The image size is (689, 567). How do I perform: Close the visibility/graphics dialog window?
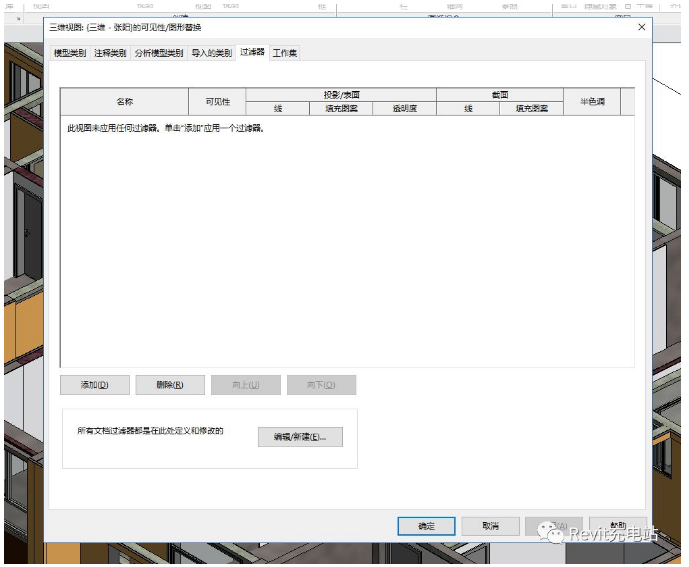tap(641, 27)
